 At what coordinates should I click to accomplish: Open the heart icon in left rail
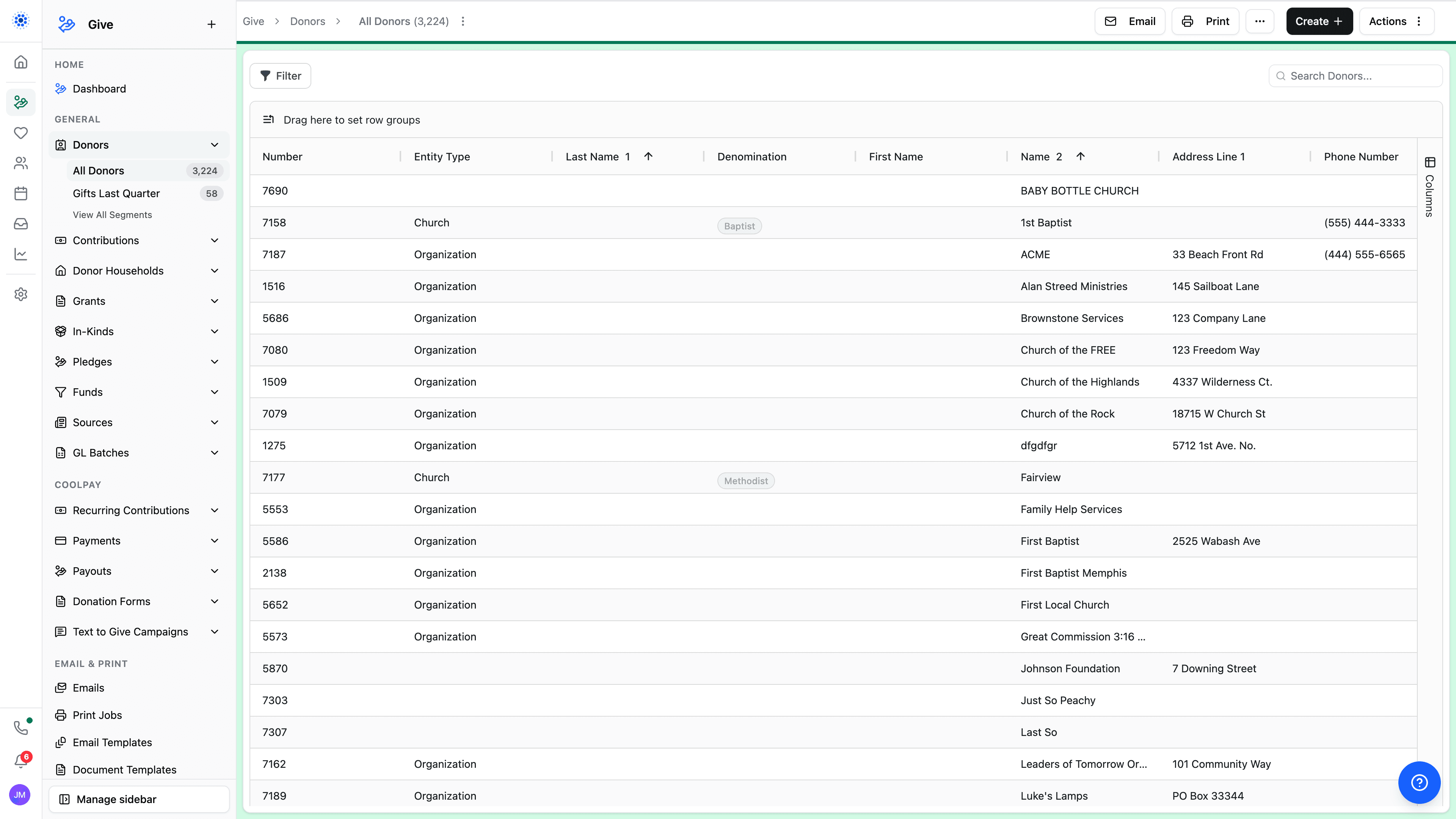(x=21, y=133)
